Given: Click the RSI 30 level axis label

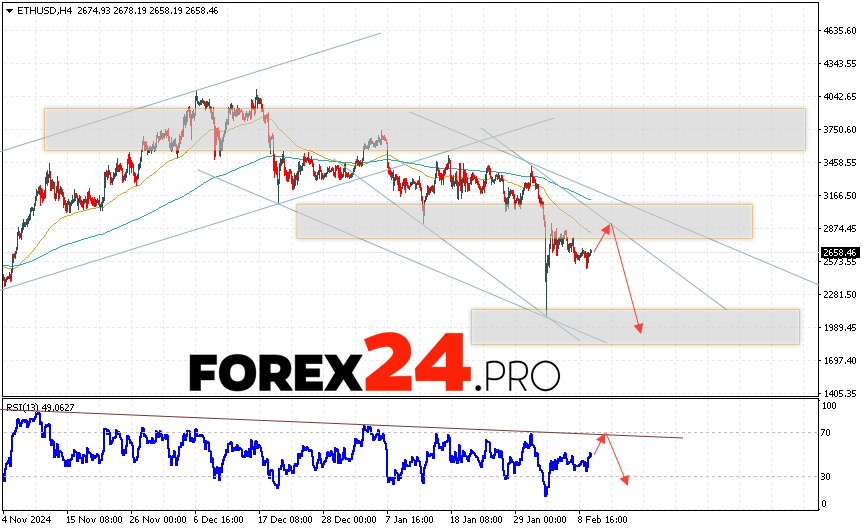Looking at the screenshot, I should pos(828,476).
